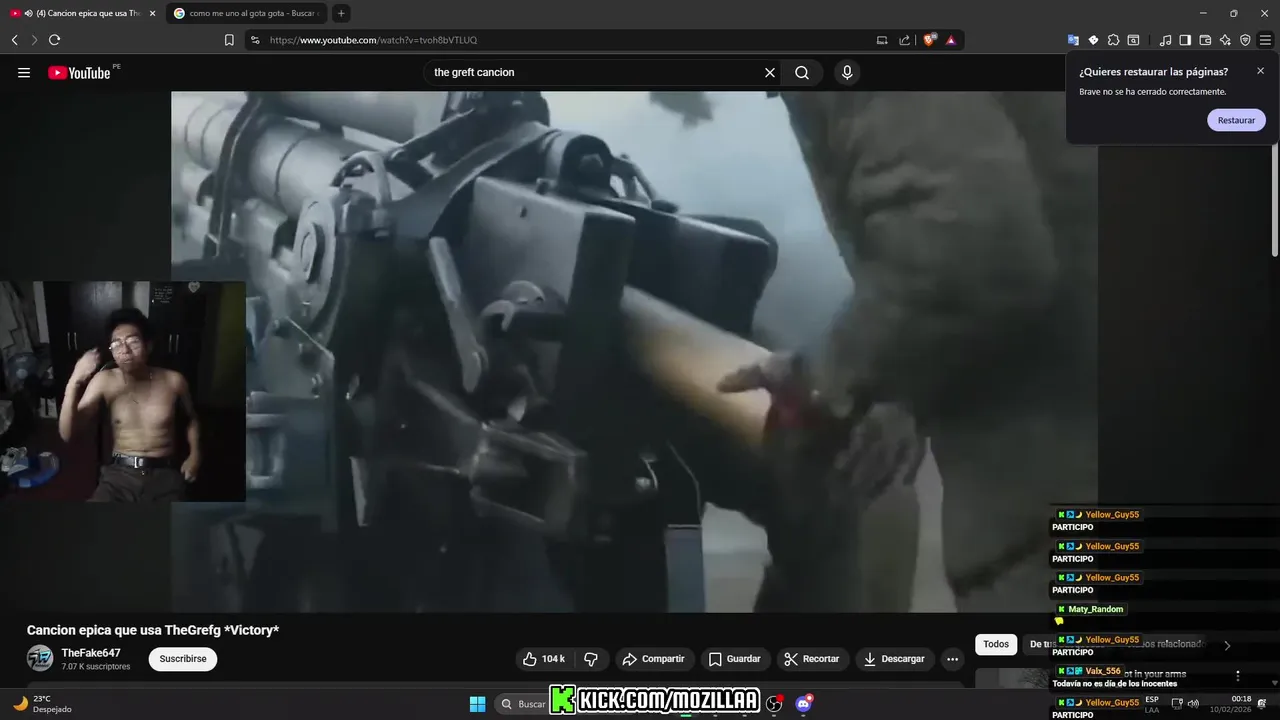
Task: Like the video with 104 k thumbs up
Action: tap(543, 659)
